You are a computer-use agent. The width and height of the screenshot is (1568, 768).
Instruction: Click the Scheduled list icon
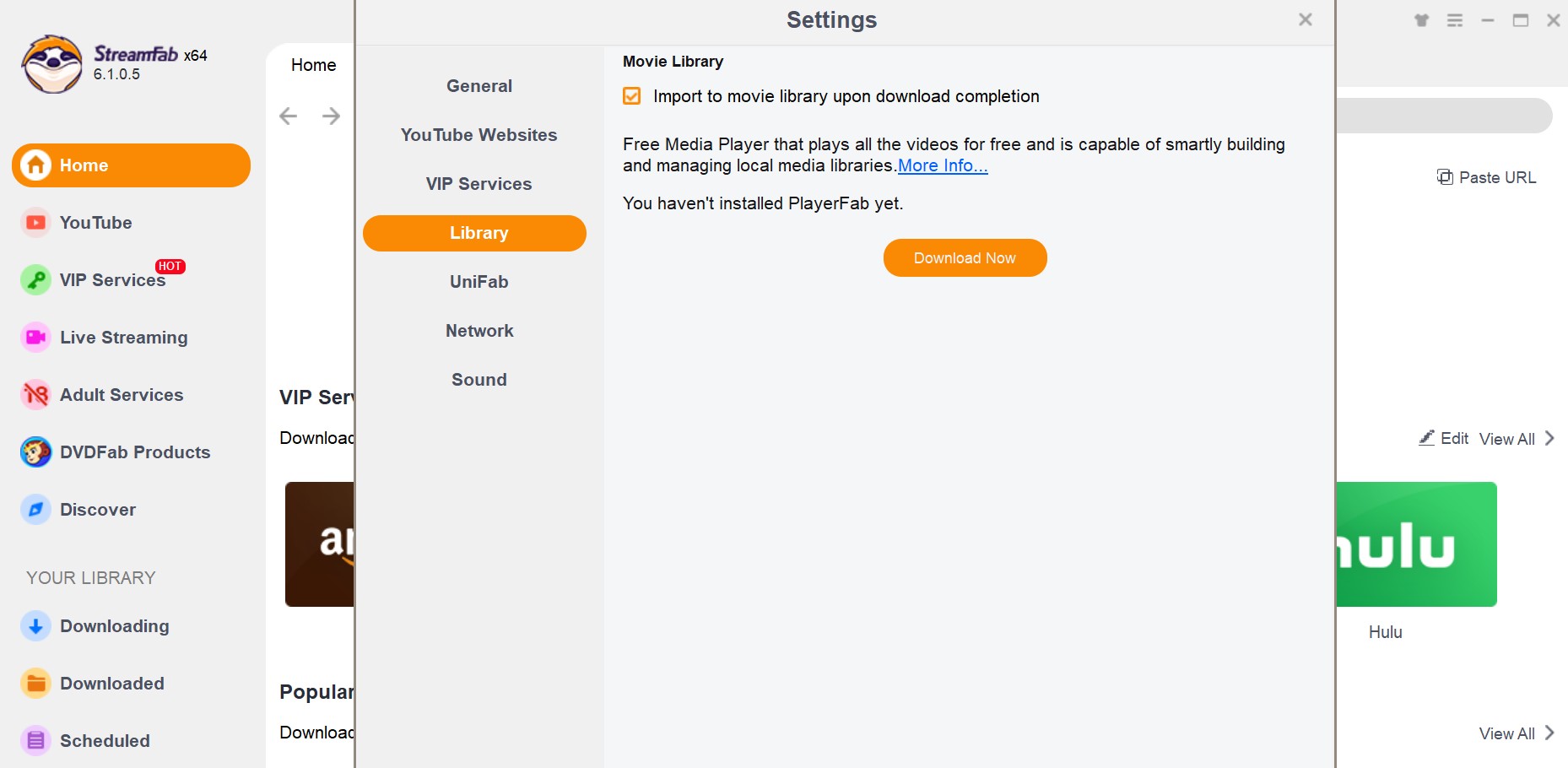click(x=35, y=741)
